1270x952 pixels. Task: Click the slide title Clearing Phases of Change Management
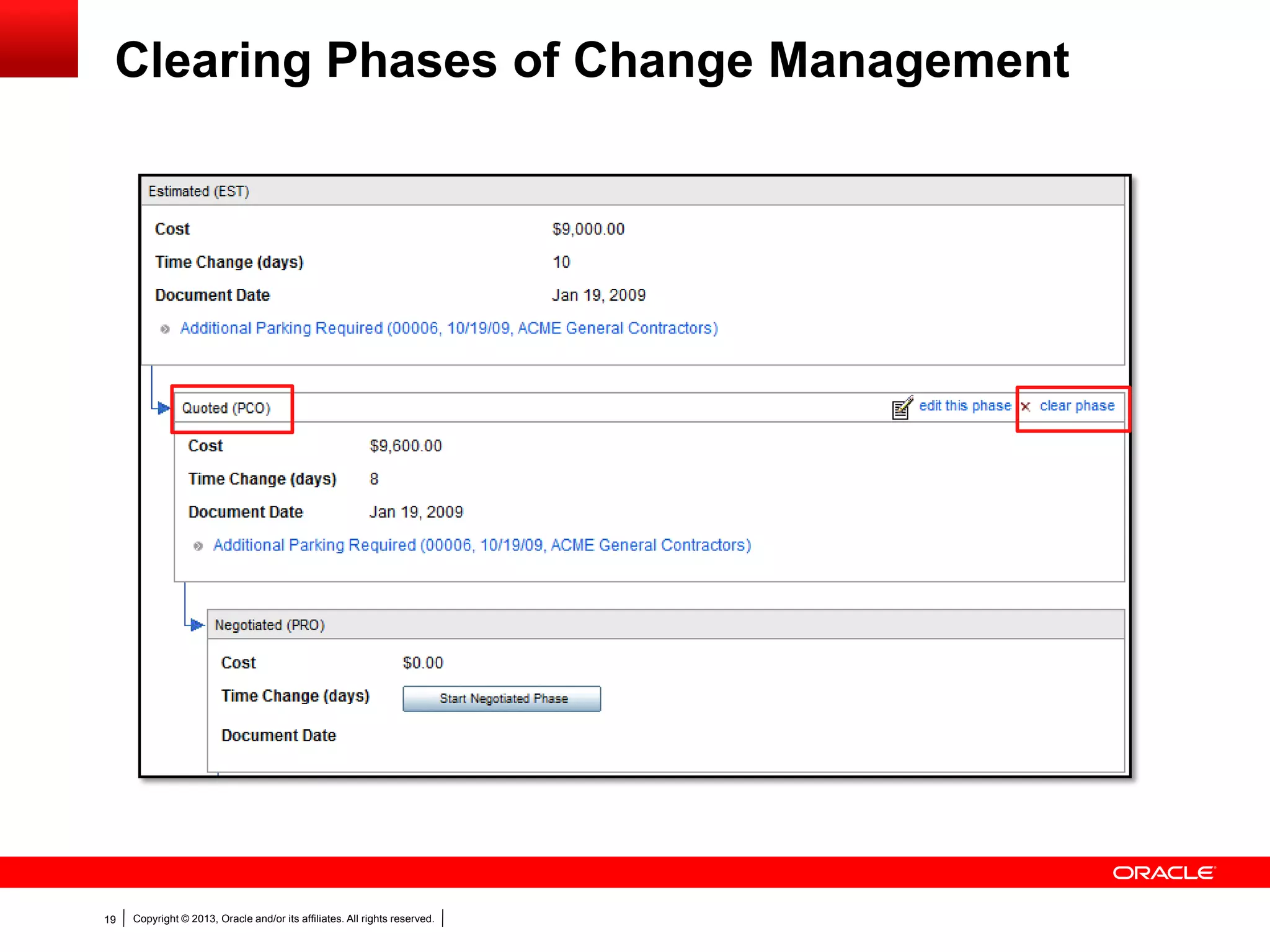coord(592,60)
